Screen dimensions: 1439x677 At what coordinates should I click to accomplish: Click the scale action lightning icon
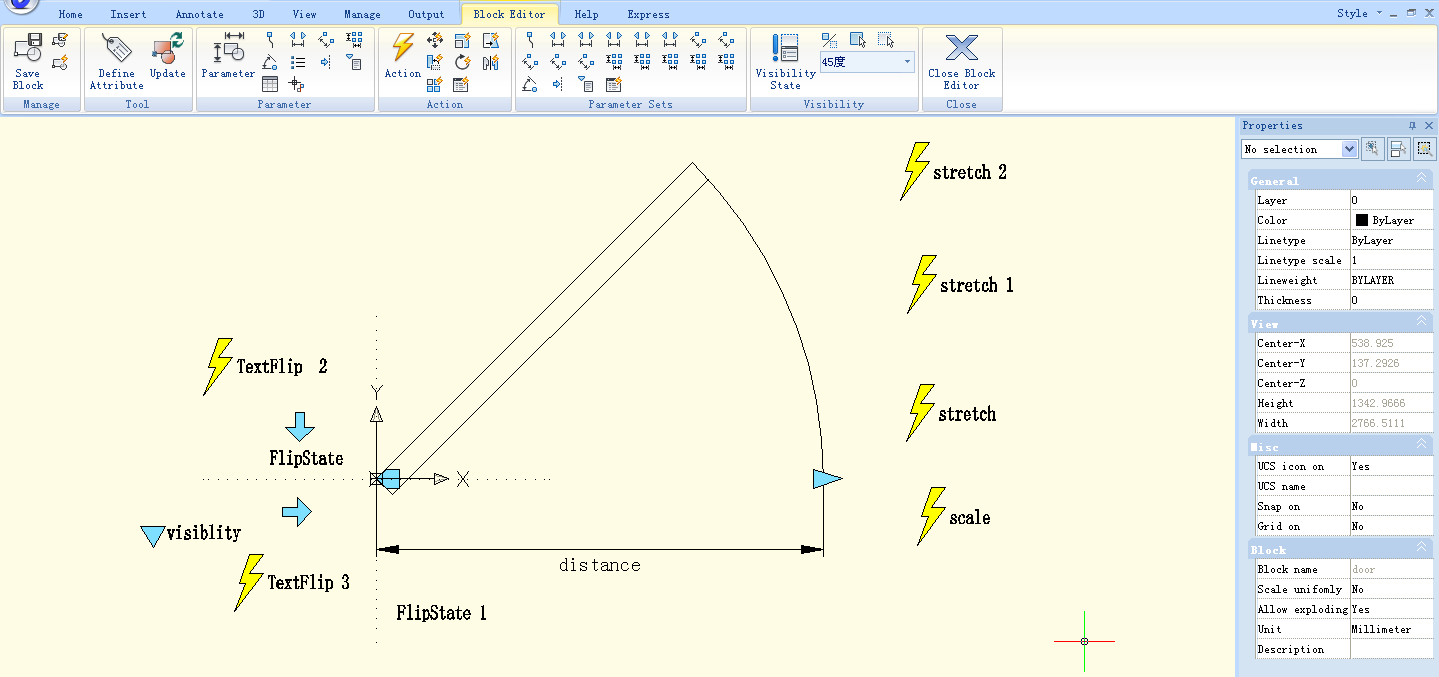932,516
